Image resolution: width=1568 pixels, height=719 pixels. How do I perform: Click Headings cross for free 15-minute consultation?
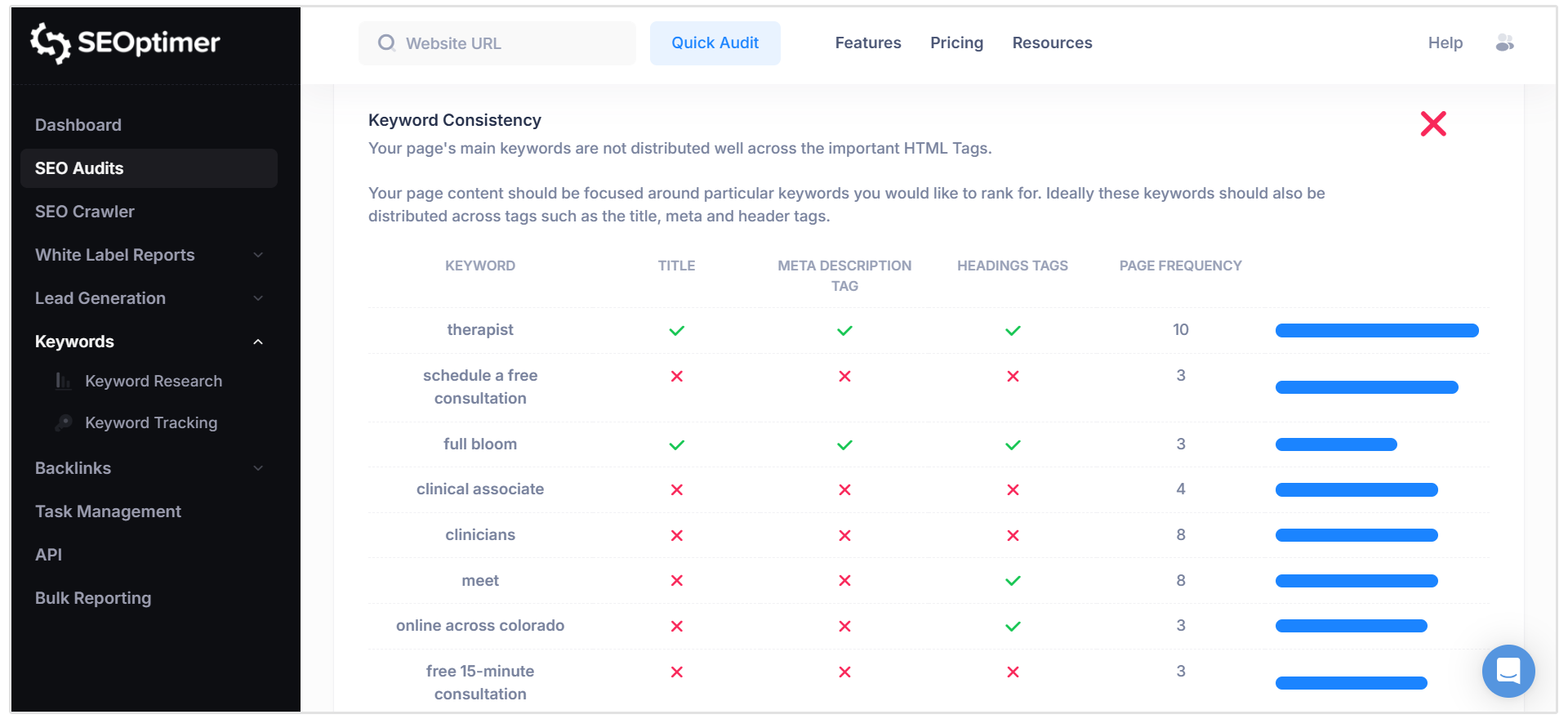click(x=1013, y=672)
